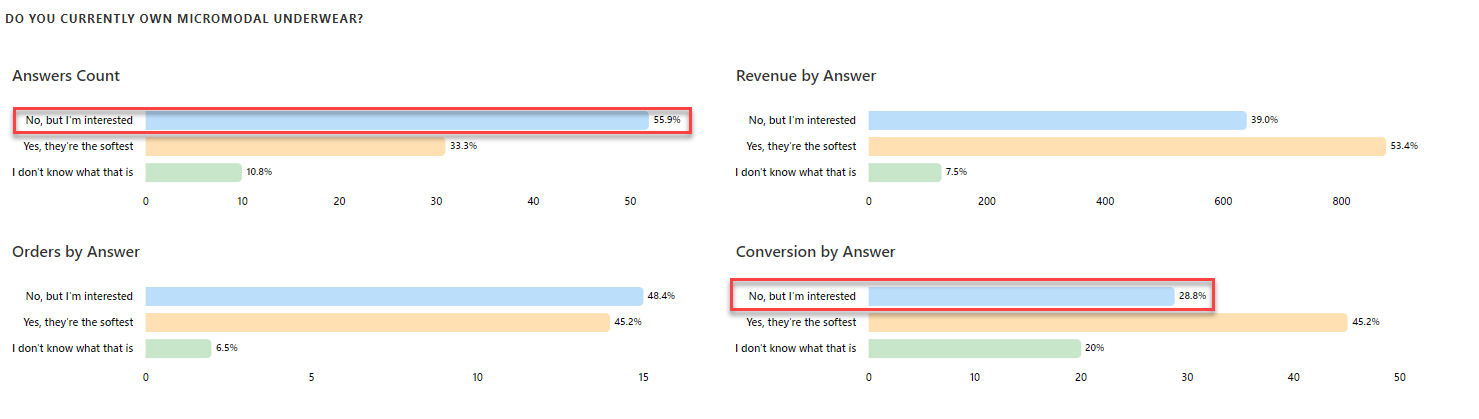Click the "Revenue by Answer" chart title

806,76
